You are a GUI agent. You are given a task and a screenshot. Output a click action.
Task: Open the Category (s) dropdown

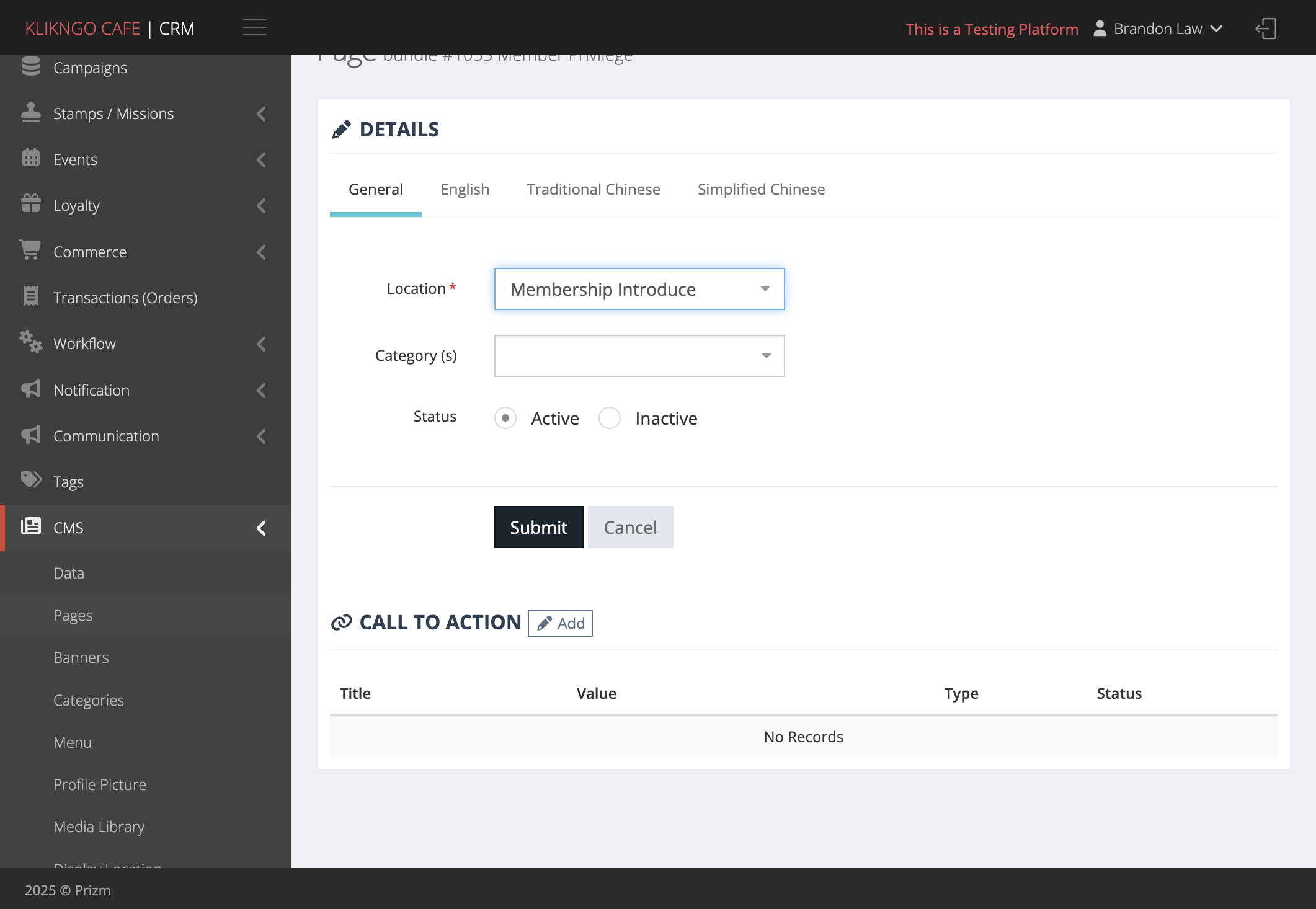pos(639,356)
